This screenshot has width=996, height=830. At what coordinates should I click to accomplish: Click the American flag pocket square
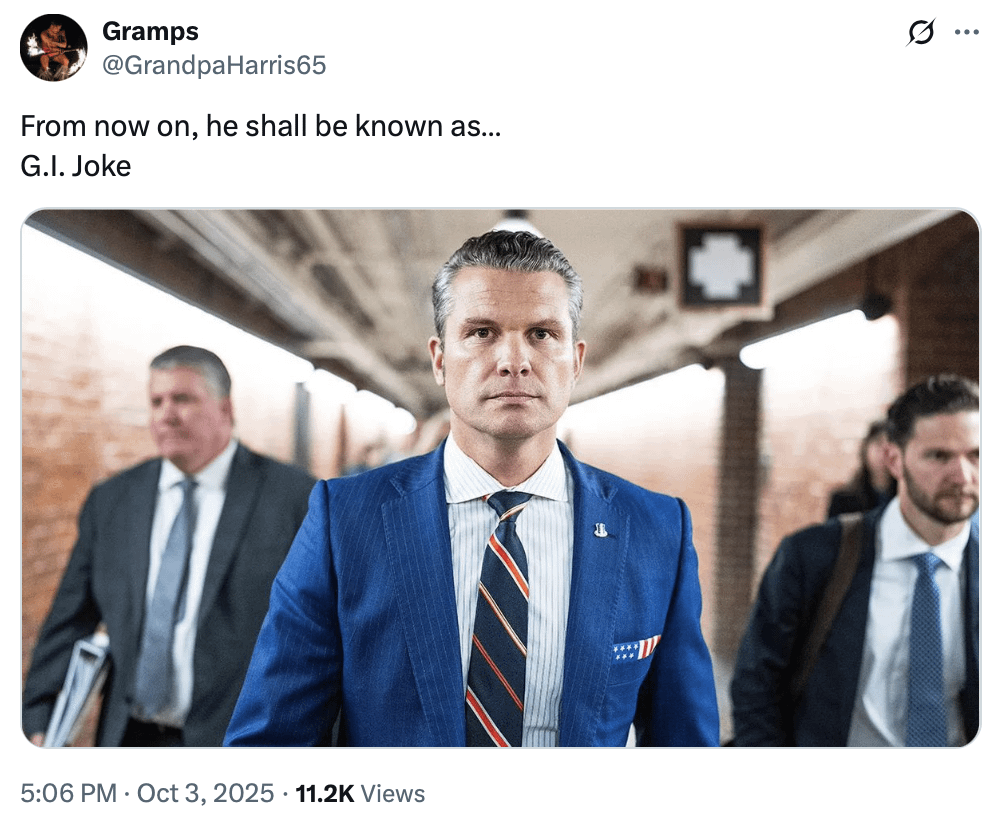click(x=636, y=648)
